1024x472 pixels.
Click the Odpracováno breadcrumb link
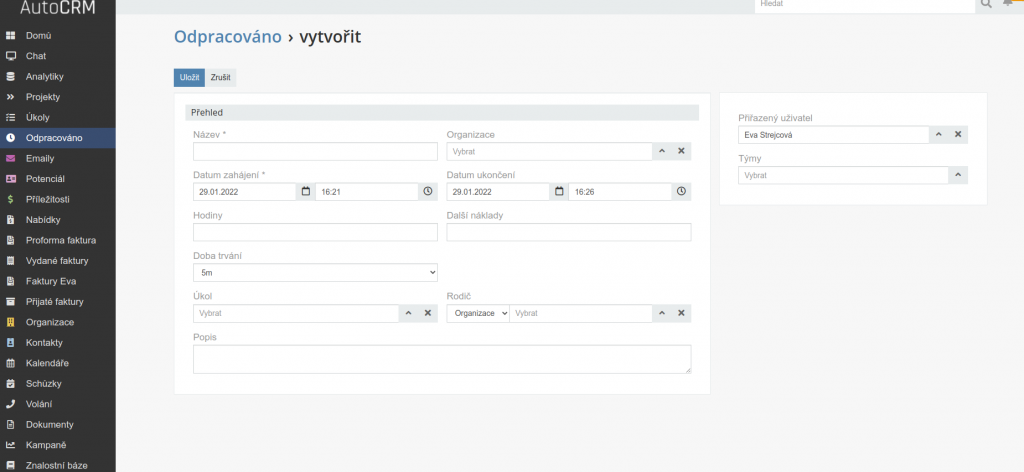pyautogui.click(x=227, y=37)
